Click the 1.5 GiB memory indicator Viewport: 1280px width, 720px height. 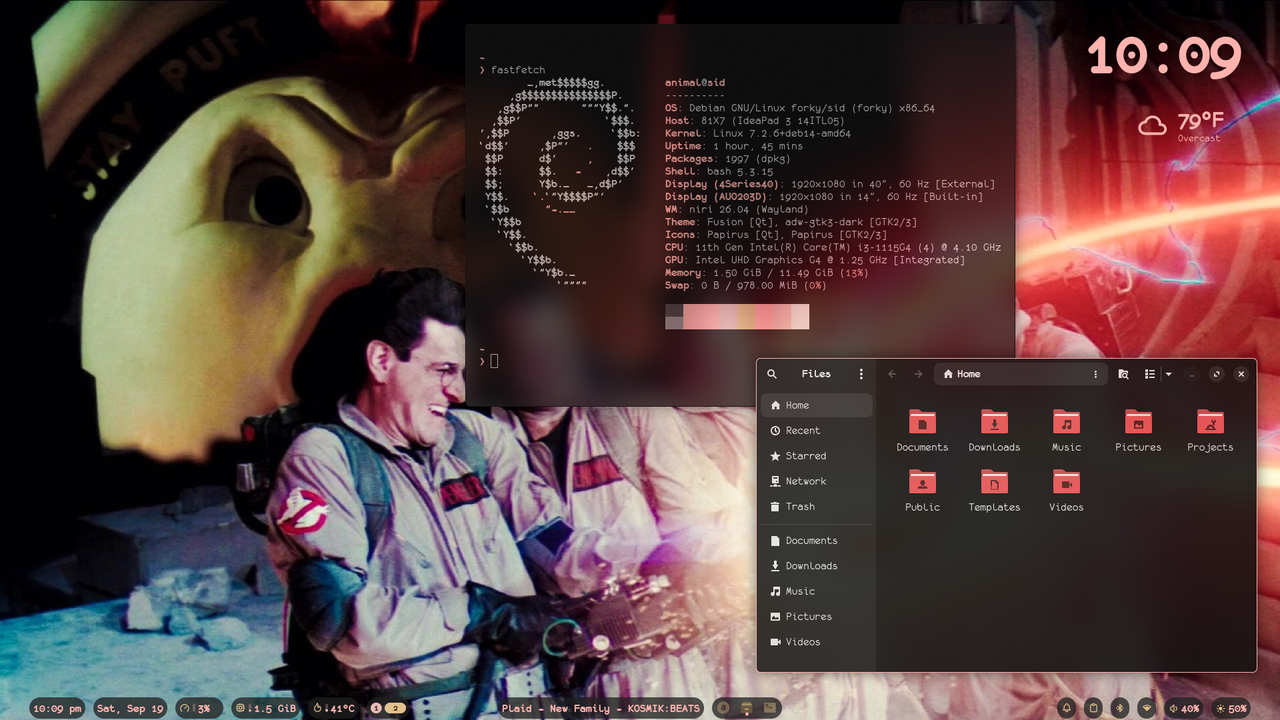265,708
